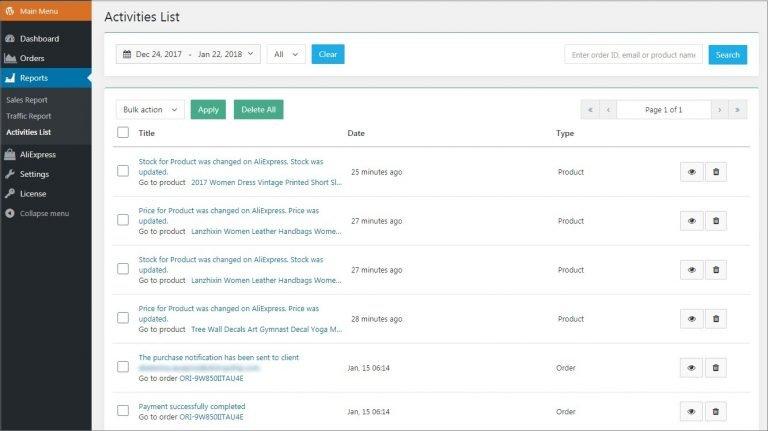Check the Payment successfully completed row
The width and height of the screenshot is (768, 431).
tap(123, 410)
